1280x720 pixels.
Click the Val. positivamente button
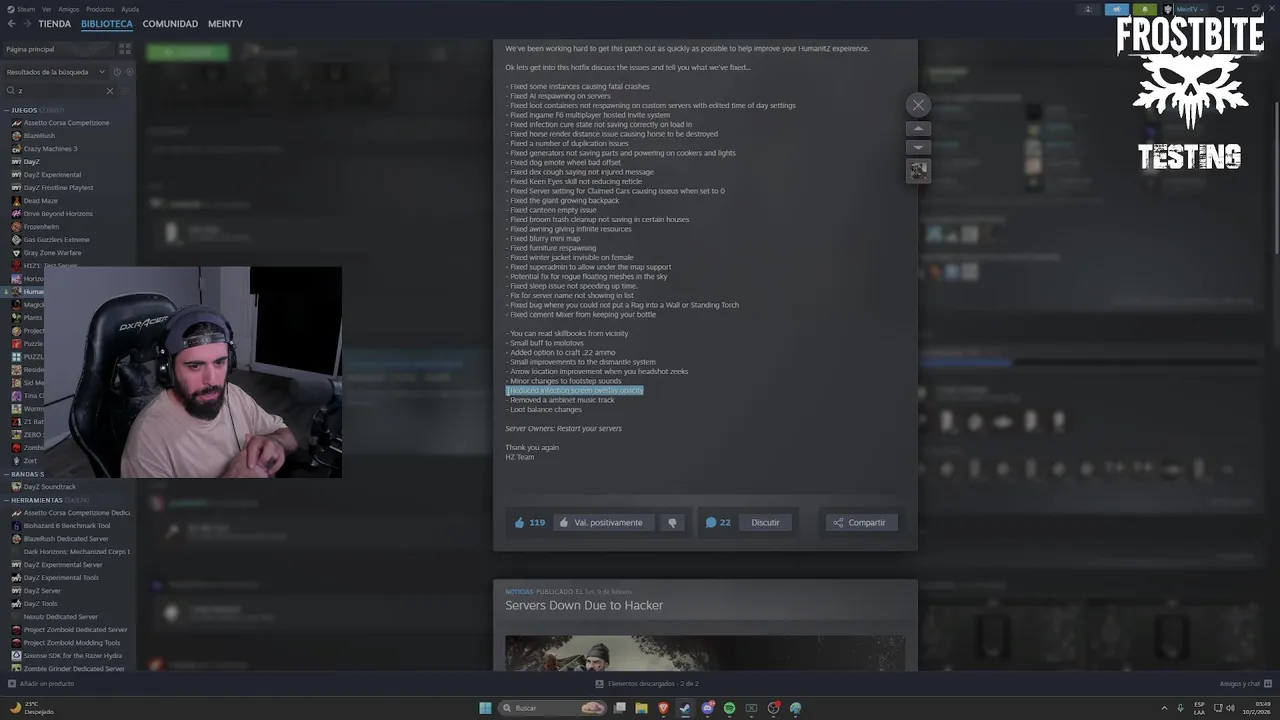pos(605,522)
